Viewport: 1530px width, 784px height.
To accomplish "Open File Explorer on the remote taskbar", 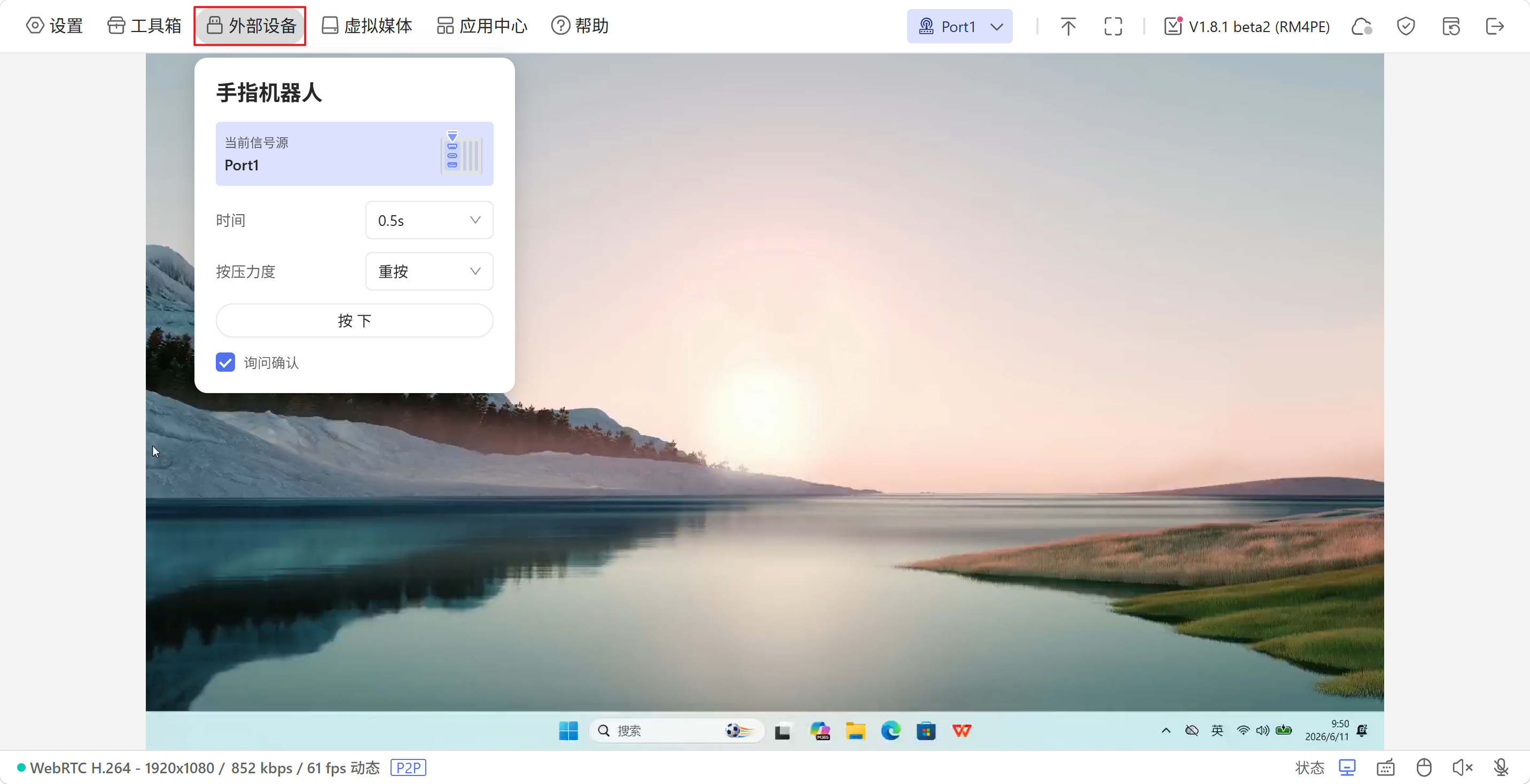I will click(x=855, y=731).
